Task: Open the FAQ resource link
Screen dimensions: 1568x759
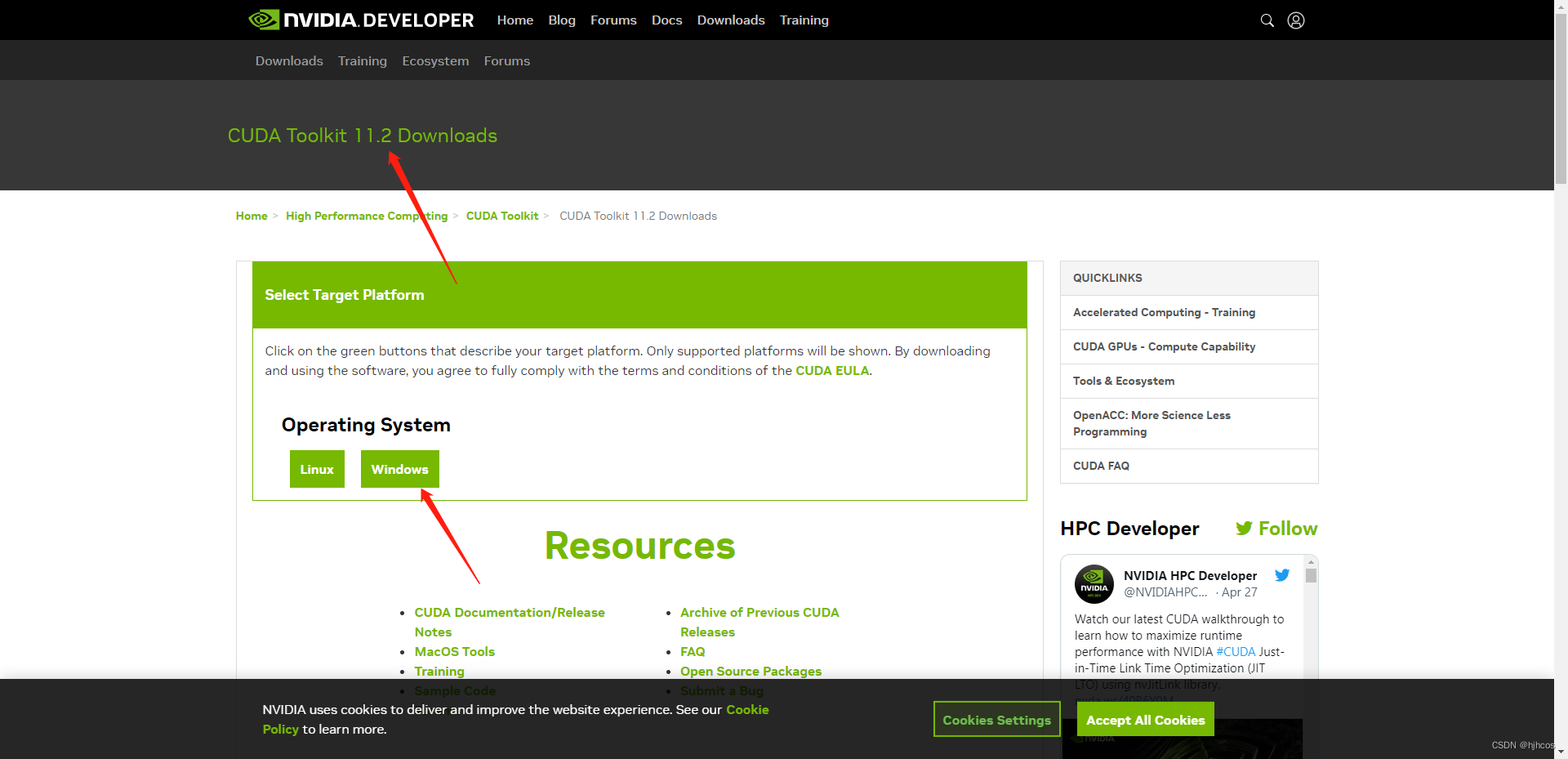Action: pyautogui.click(x=693, y=651)
